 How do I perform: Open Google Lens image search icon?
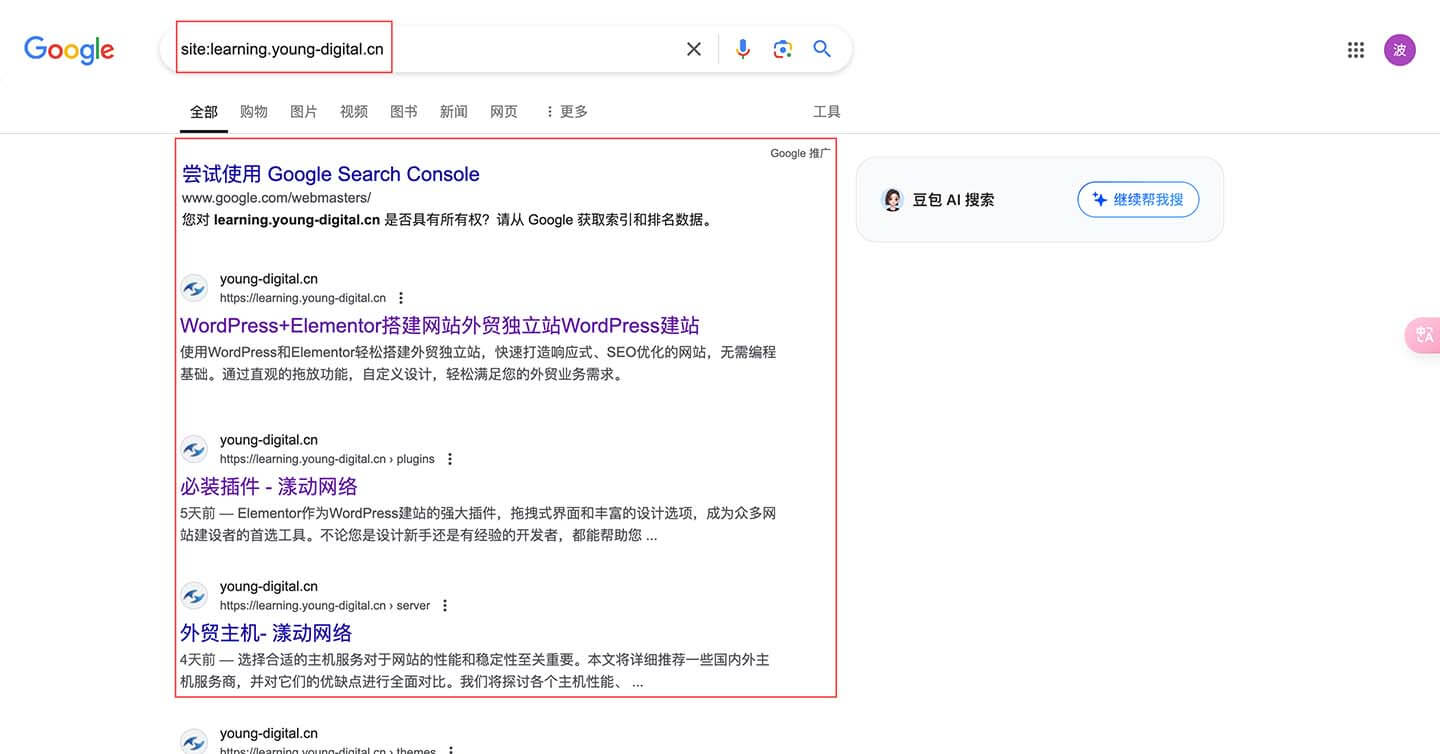(x=783, y=49)
